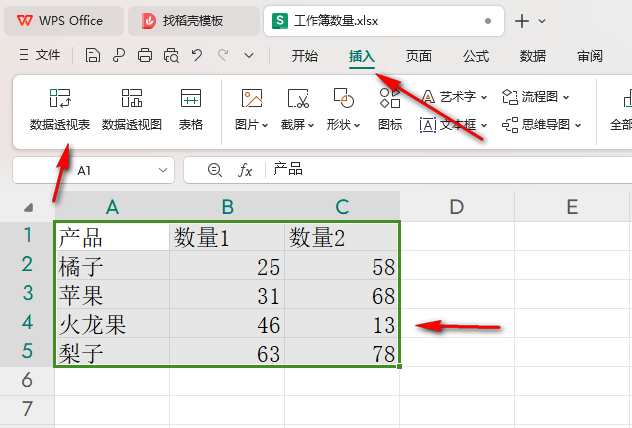
Task: Click the plus new tab button
Action: tap(522, 21)
